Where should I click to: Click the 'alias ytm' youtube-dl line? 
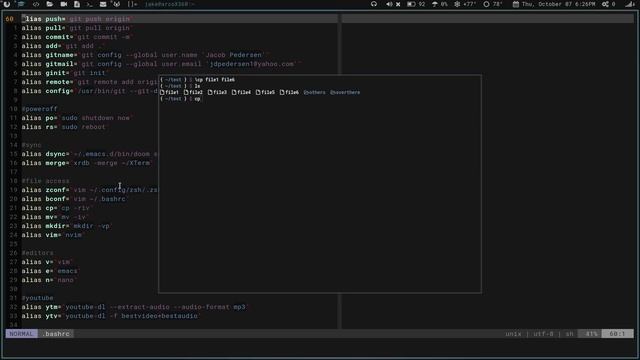pyautogui.click(x=136, y=307)
